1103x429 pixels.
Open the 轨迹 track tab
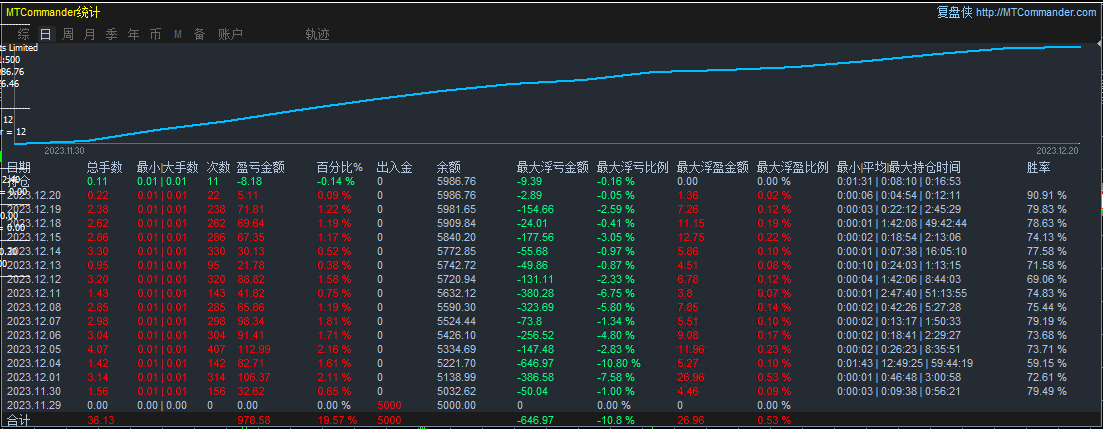(317, 34)
